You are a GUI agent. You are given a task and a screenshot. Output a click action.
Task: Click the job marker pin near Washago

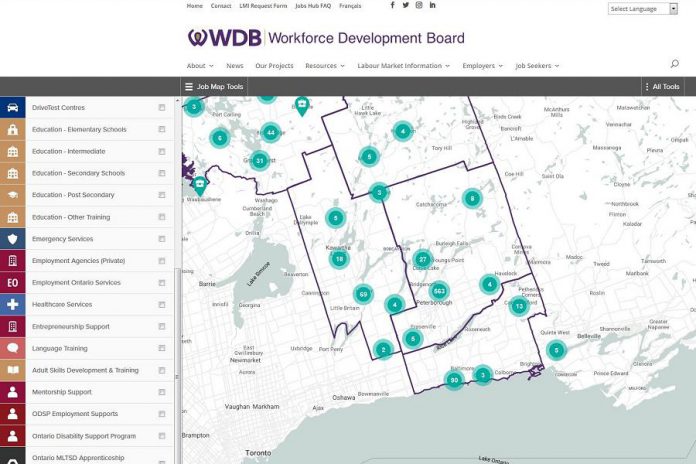pos(200,186)
